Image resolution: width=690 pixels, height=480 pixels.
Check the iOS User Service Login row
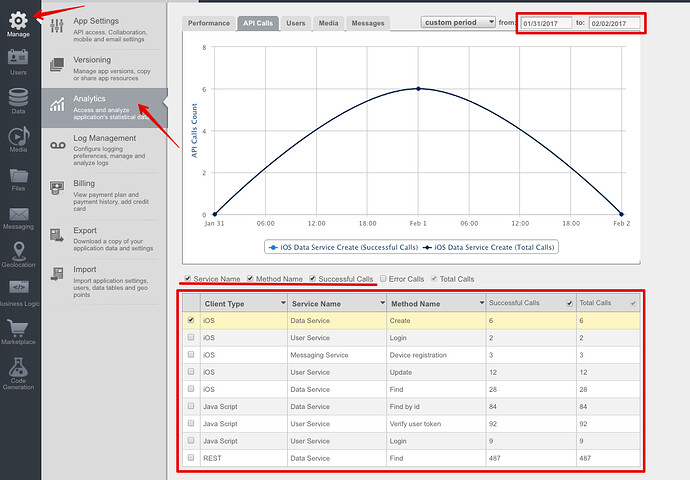click(191, 337)
